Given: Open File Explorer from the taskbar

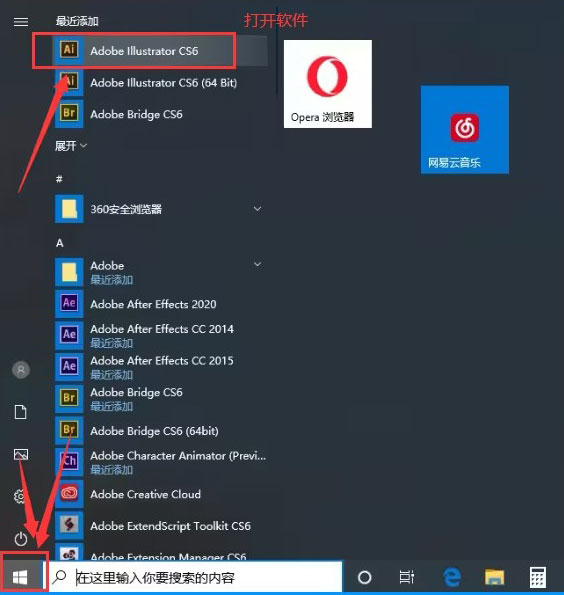Looking at the screenshot, I should [x=495, y=577].
